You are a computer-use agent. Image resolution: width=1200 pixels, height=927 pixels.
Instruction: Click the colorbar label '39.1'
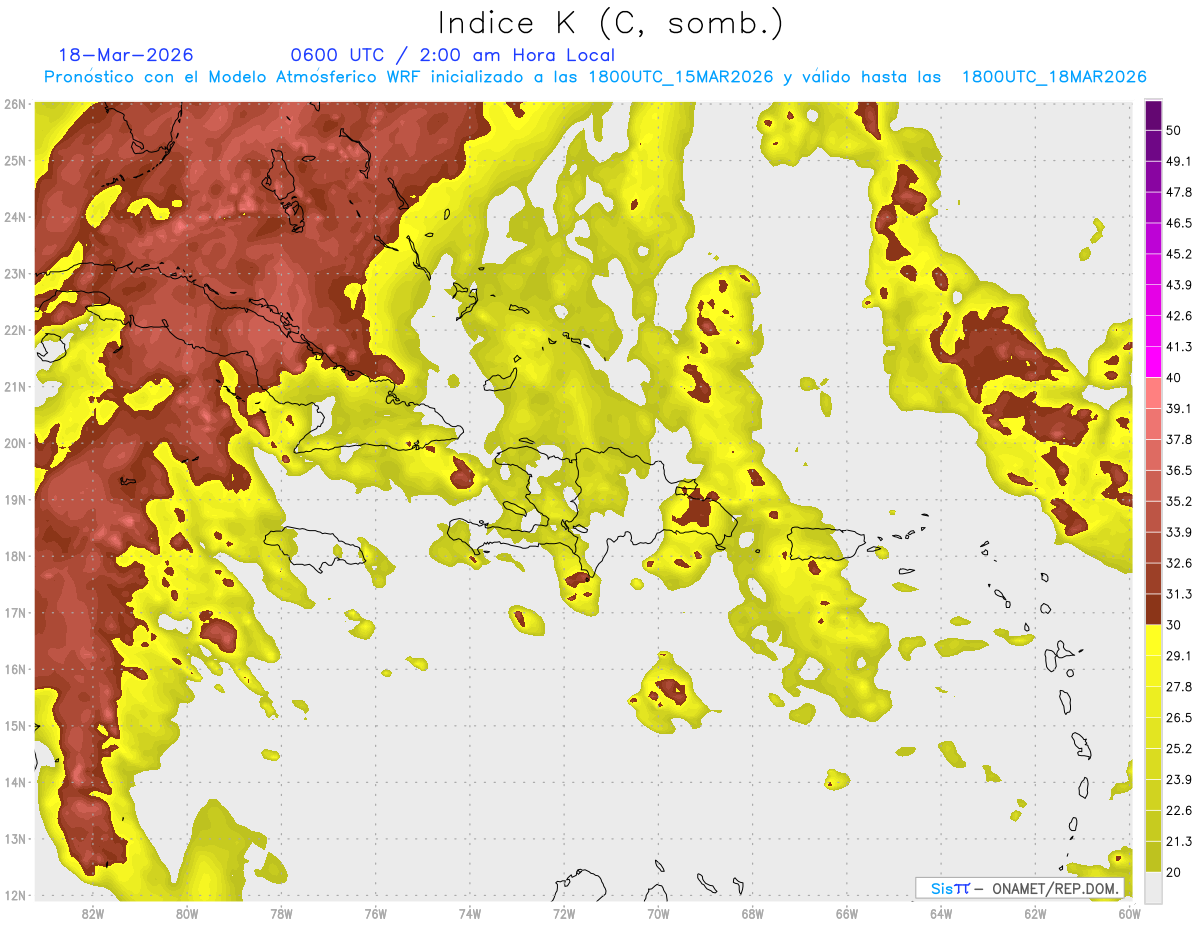coord(1179,408)
